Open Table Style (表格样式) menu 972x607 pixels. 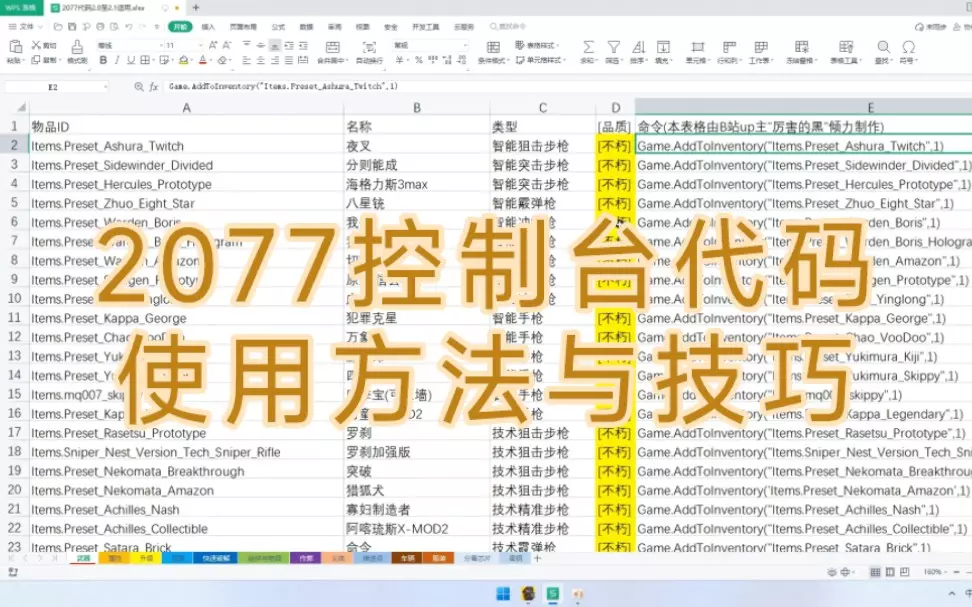pyautogui.click(x=536, y=45)
